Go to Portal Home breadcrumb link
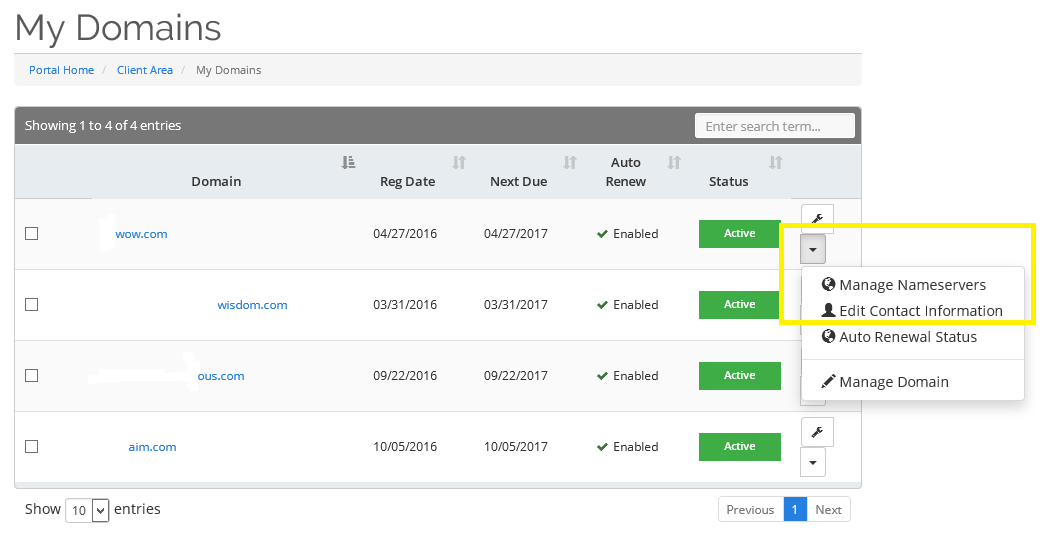Screen dimensions: 1049x544 61,70
